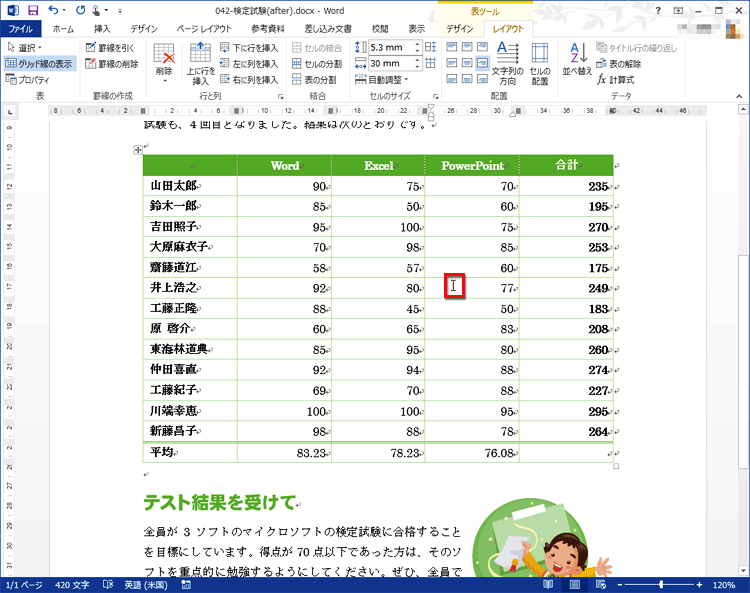This screenshot has width=750, height=593.
Task: Click Sort 並べ替え icon
Action: point(577,59)
